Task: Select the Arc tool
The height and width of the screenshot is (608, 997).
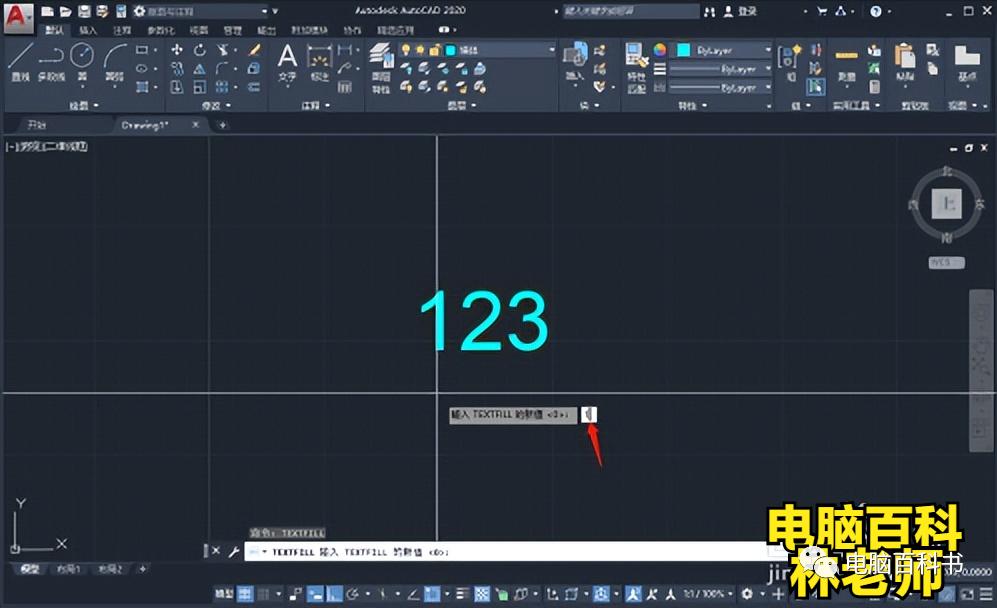Action: coord(114,62)
